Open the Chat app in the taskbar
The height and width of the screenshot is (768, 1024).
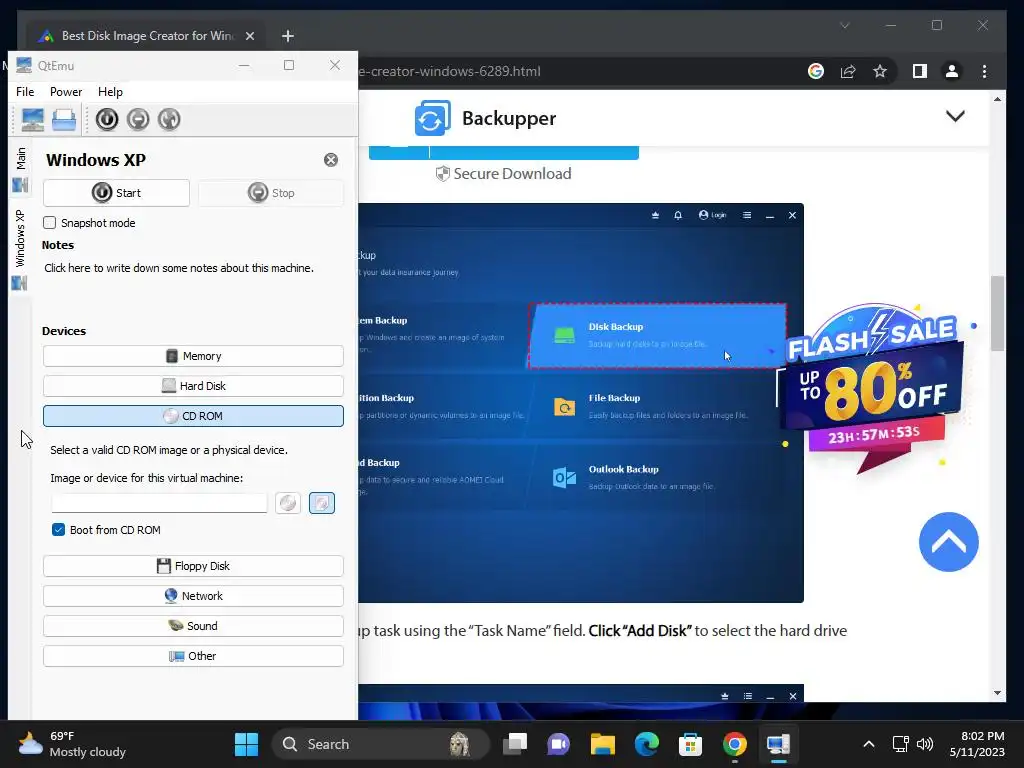point(558,744)
